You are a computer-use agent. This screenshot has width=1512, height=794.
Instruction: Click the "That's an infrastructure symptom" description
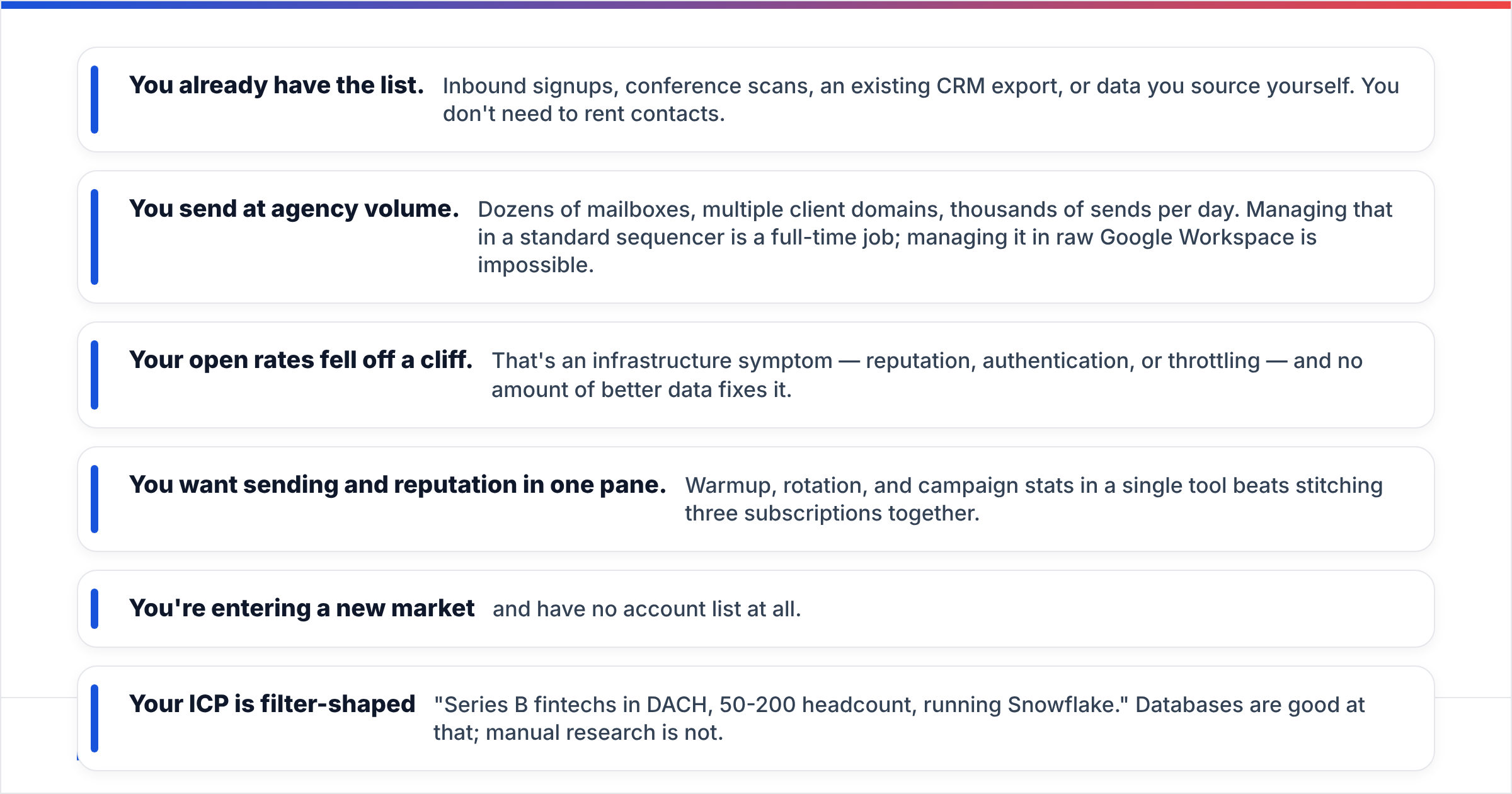(x=927, y=375)
